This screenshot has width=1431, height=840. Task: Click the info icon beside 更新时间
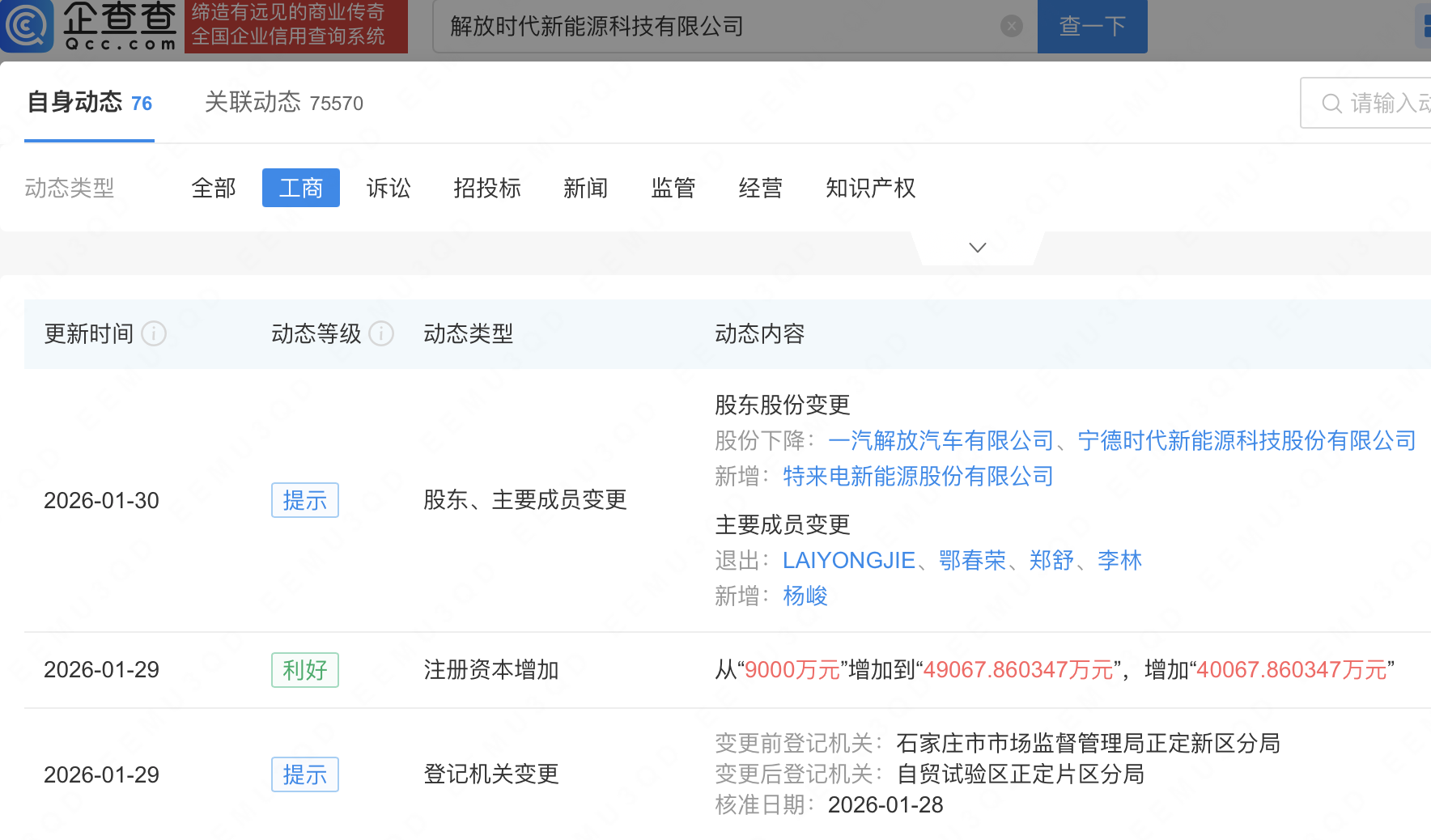[154, 333]
